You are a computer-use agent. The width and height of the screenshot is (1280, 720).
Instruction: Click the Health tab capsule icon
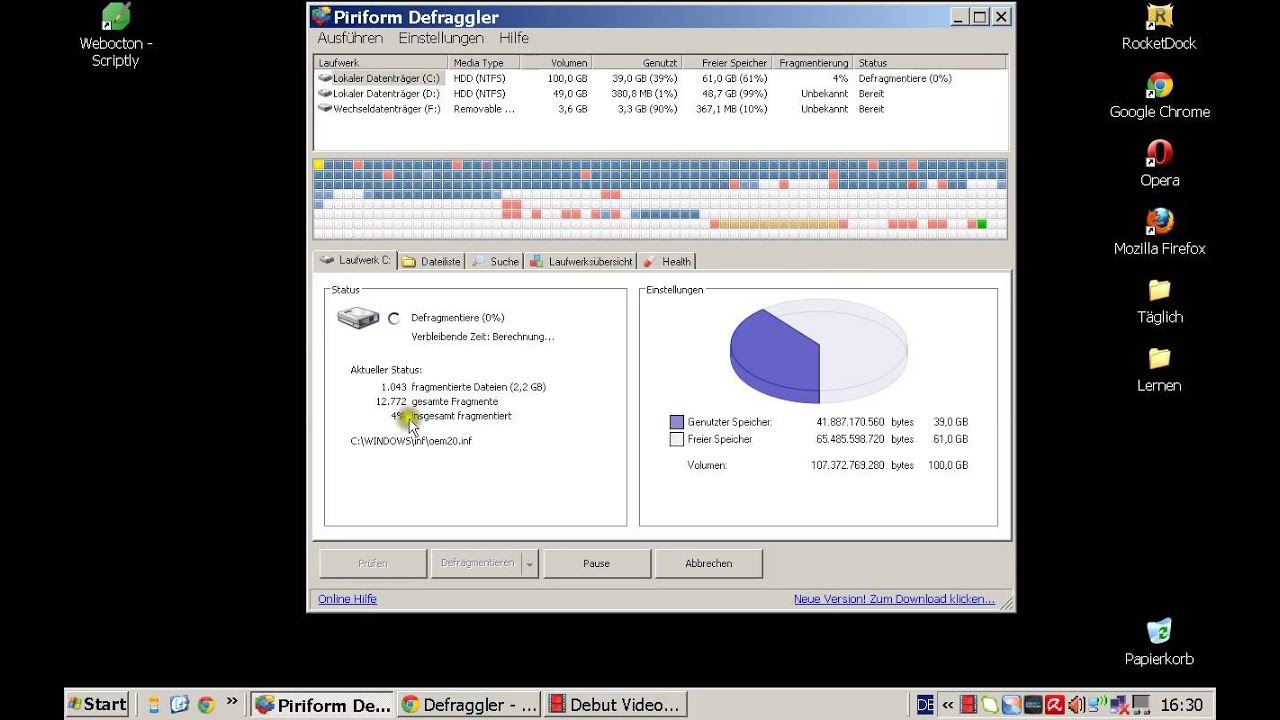(x=650, y=261)
